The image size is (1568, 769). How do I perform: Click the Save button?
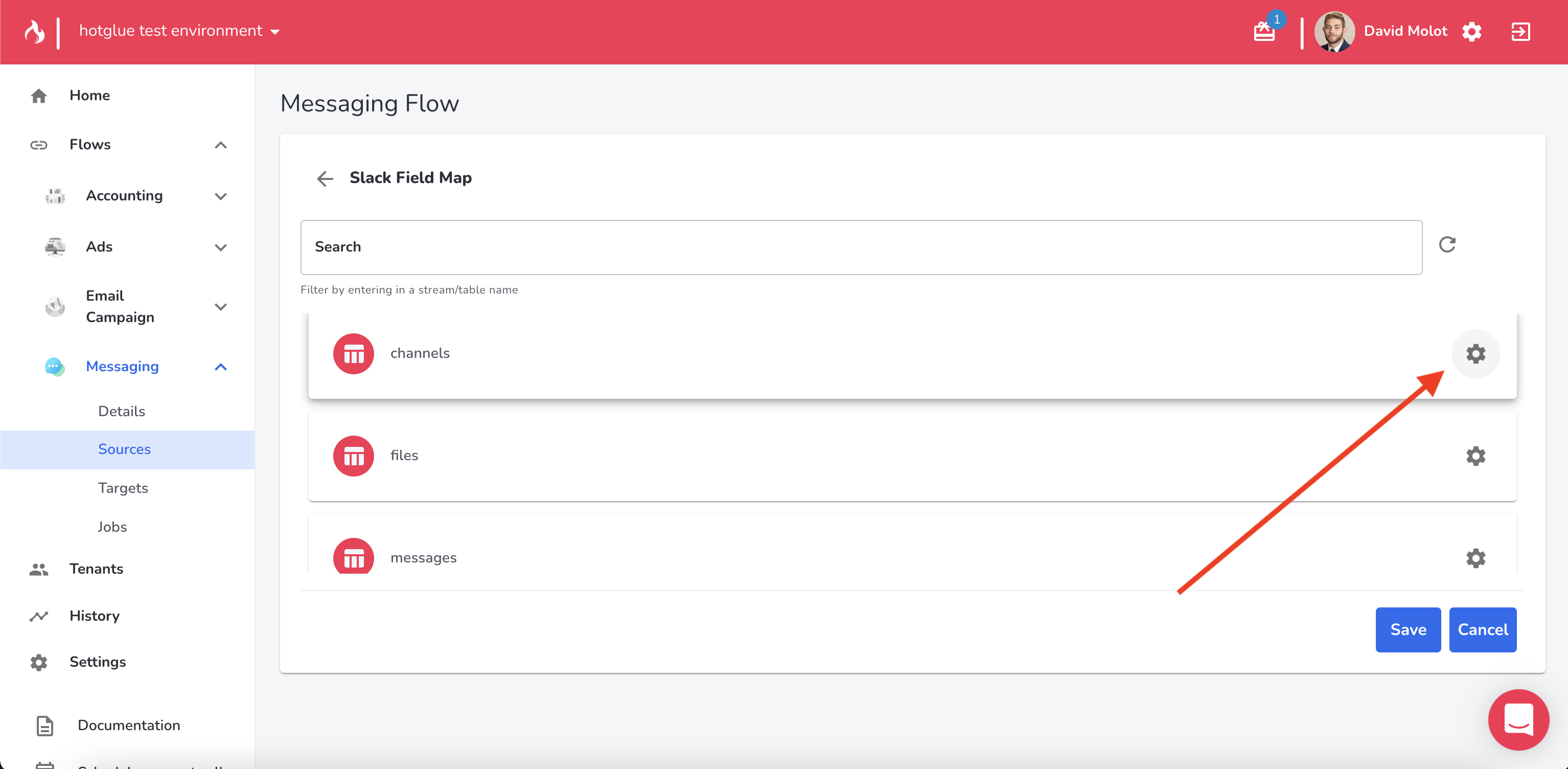[1408, 629]
